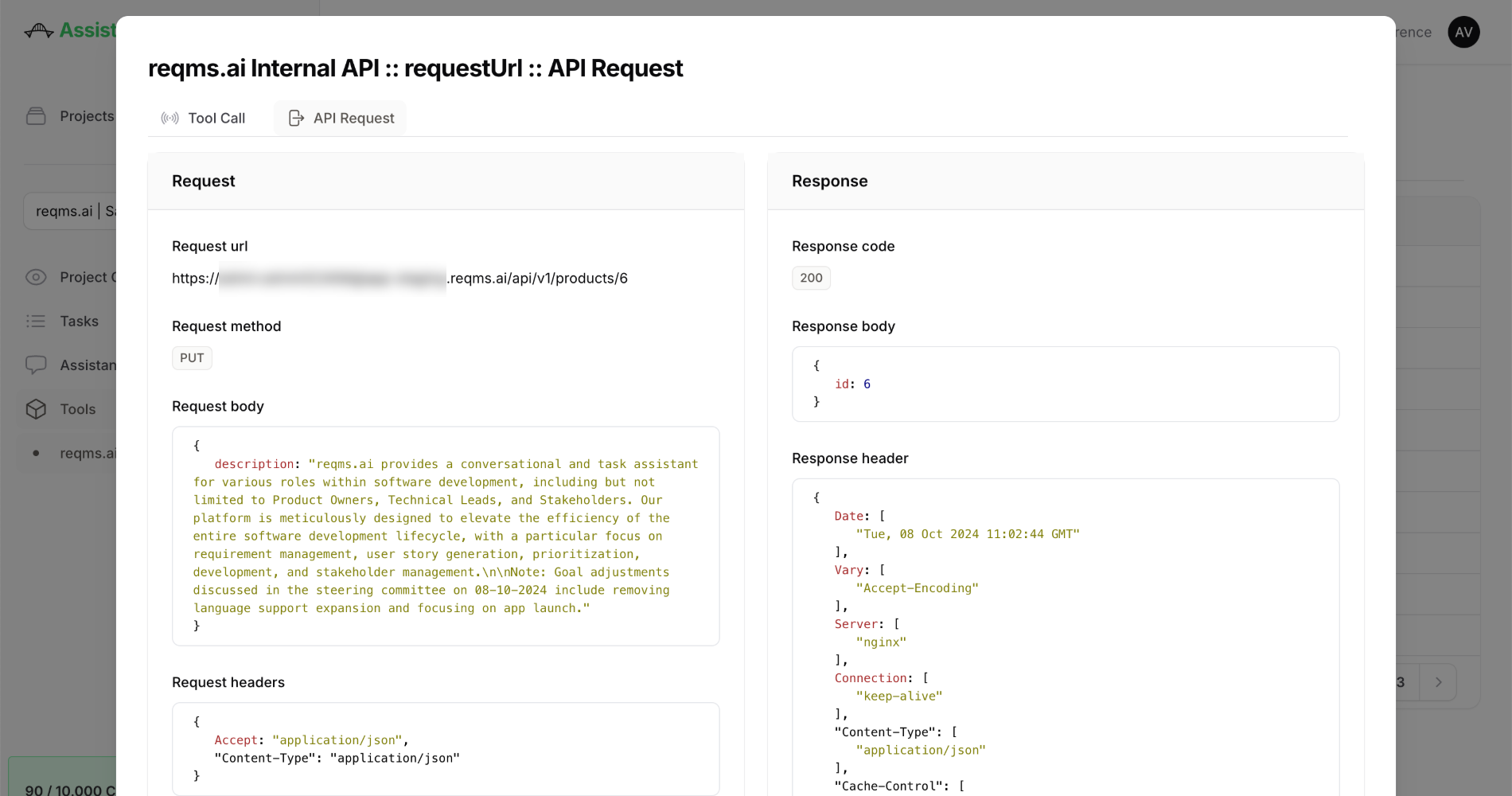
Task: Click the Request body description text
Action: tap(446, 536)
